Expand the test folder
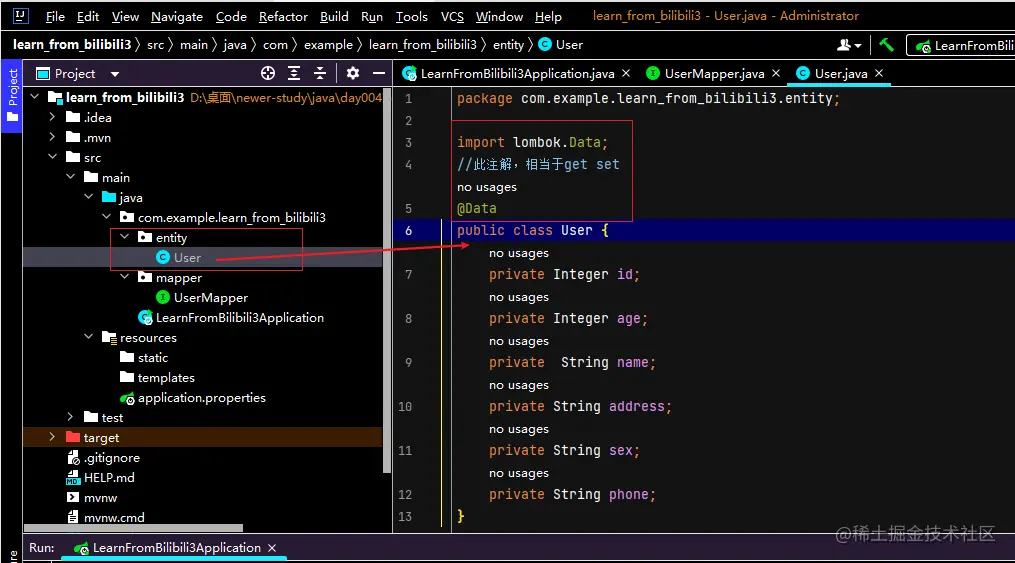1015x563 pixels. (x=71, y=417)
